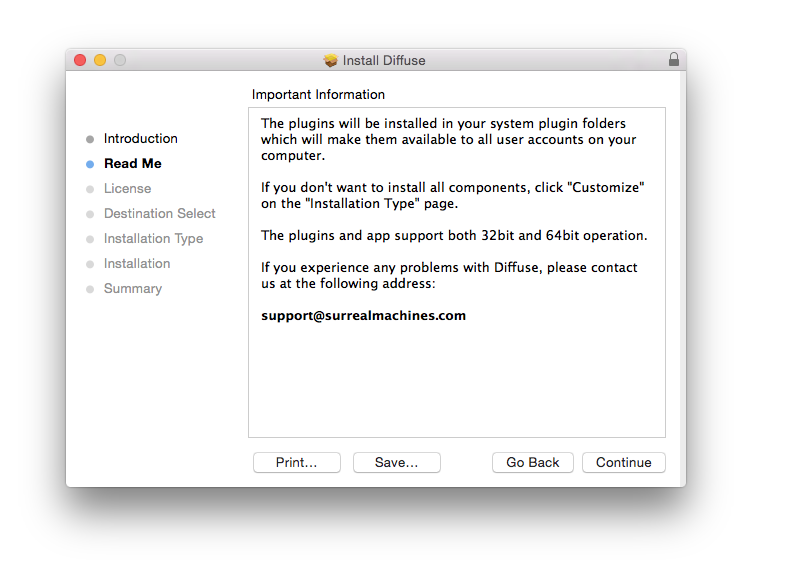Screen dimensions: 787x581
Task: Select the Introduction step label
Action: [x=140, y=139]
